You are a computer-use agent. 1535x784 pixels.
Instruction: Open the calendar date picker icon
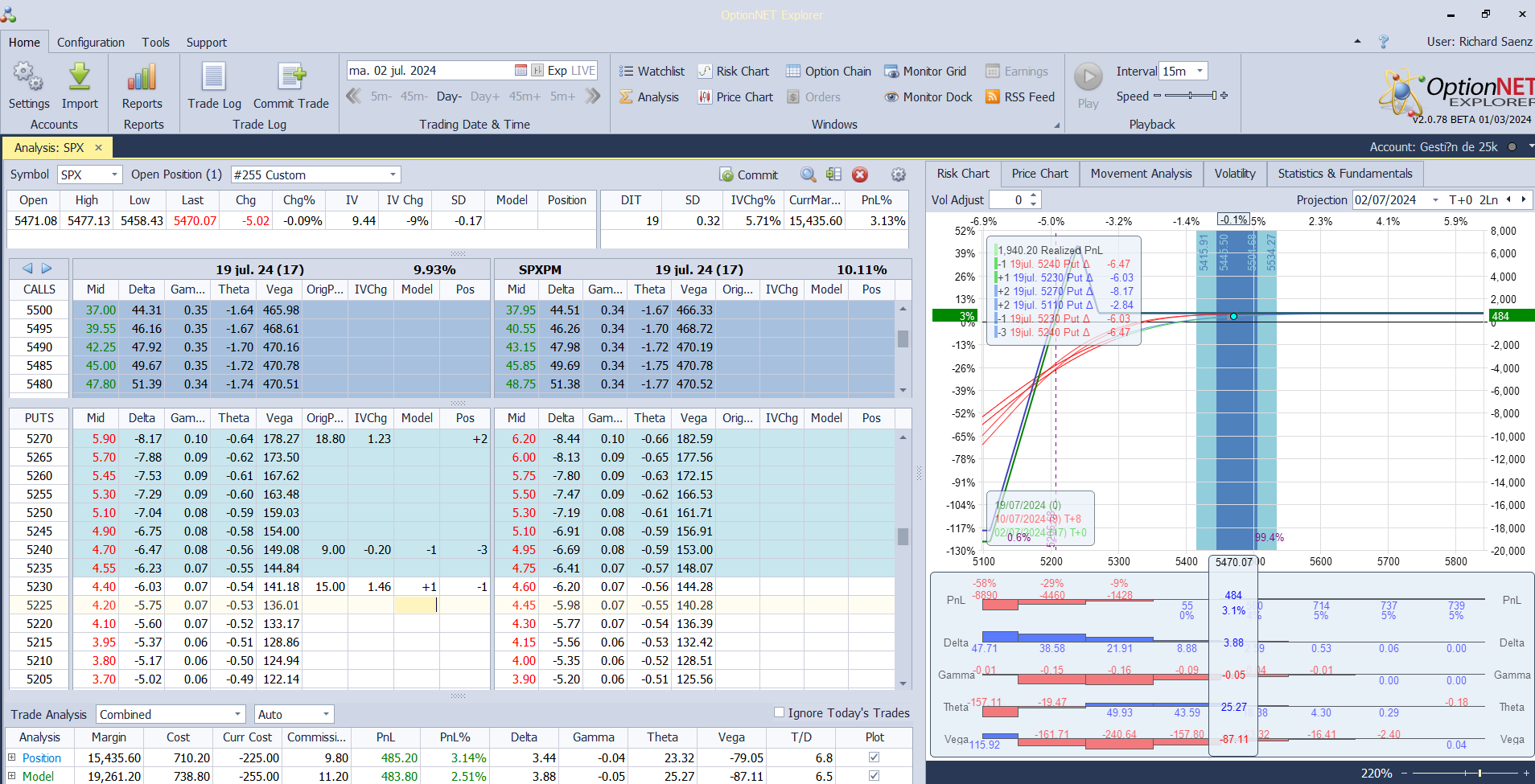pyautogui.click(x=521, y=71)
